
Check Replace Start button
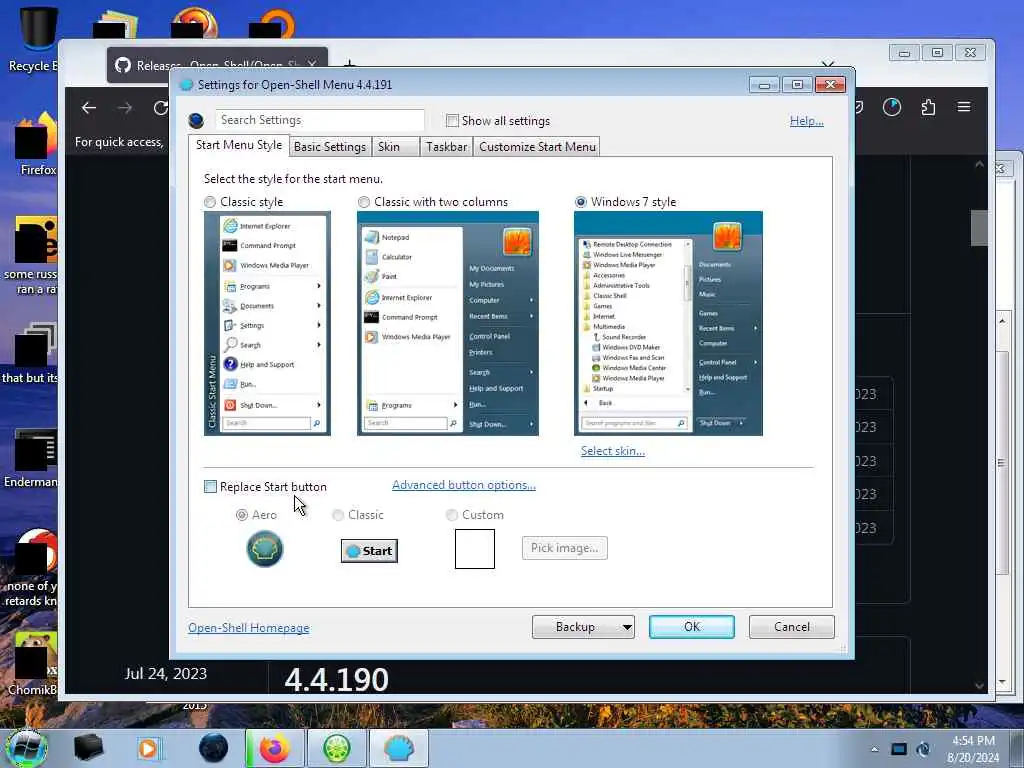210,487
